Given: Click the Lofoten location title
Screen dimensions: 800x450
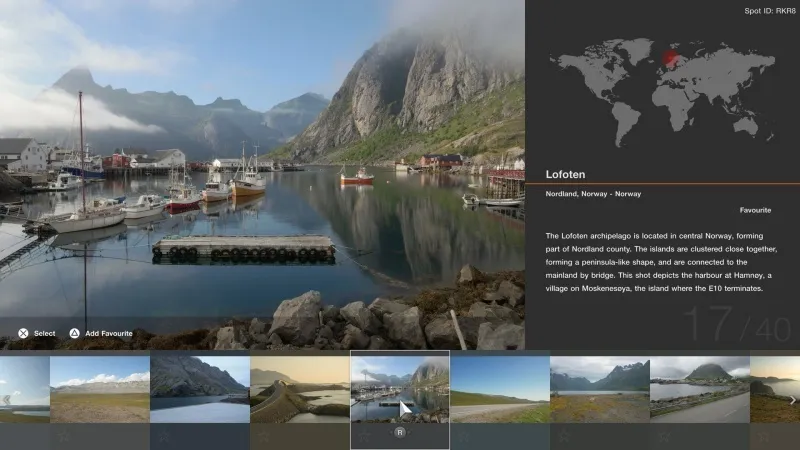Looking at the screenshot, I should coord(565,174).
